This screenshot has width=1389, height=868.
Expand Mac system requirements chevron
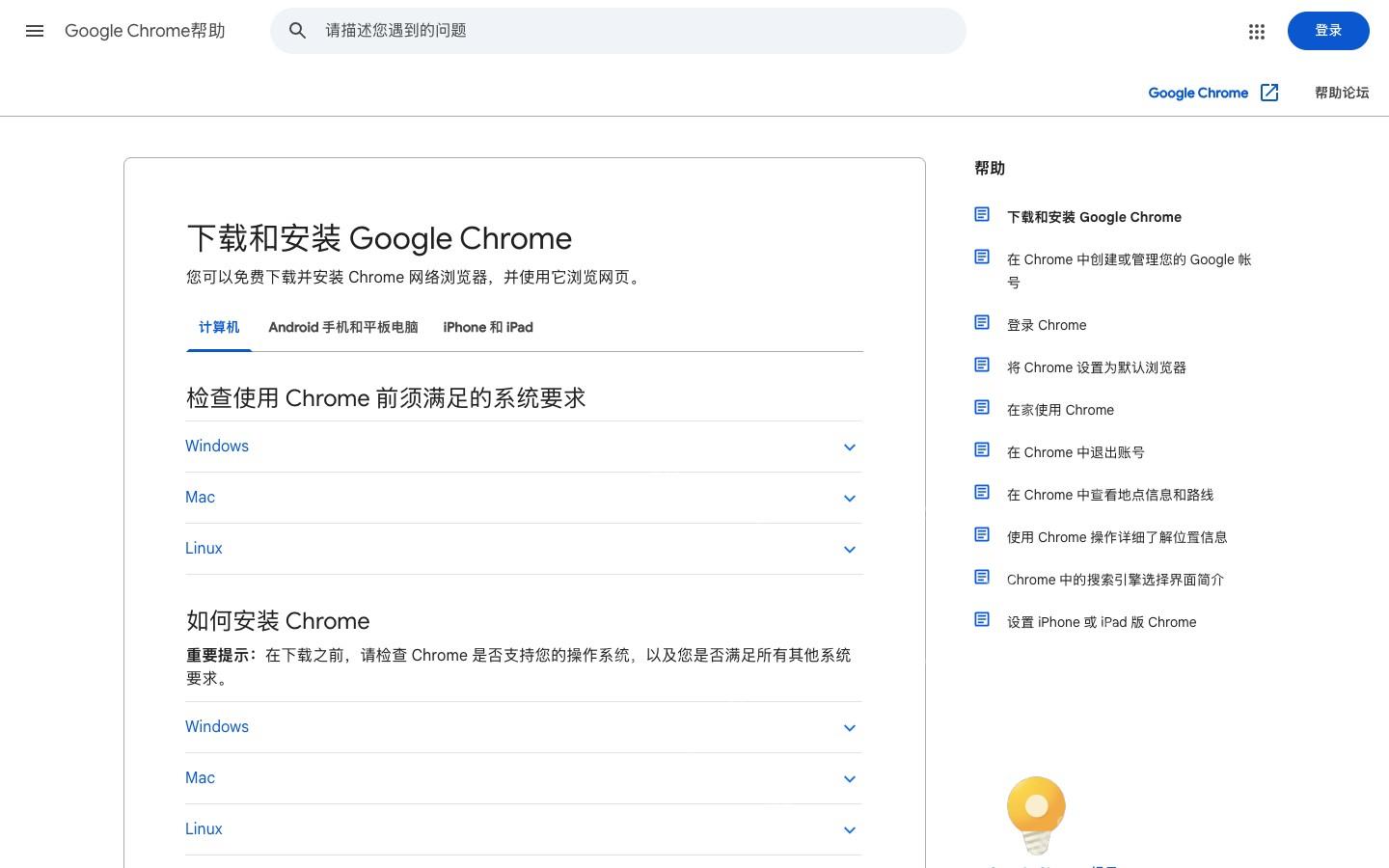point(850,499)
